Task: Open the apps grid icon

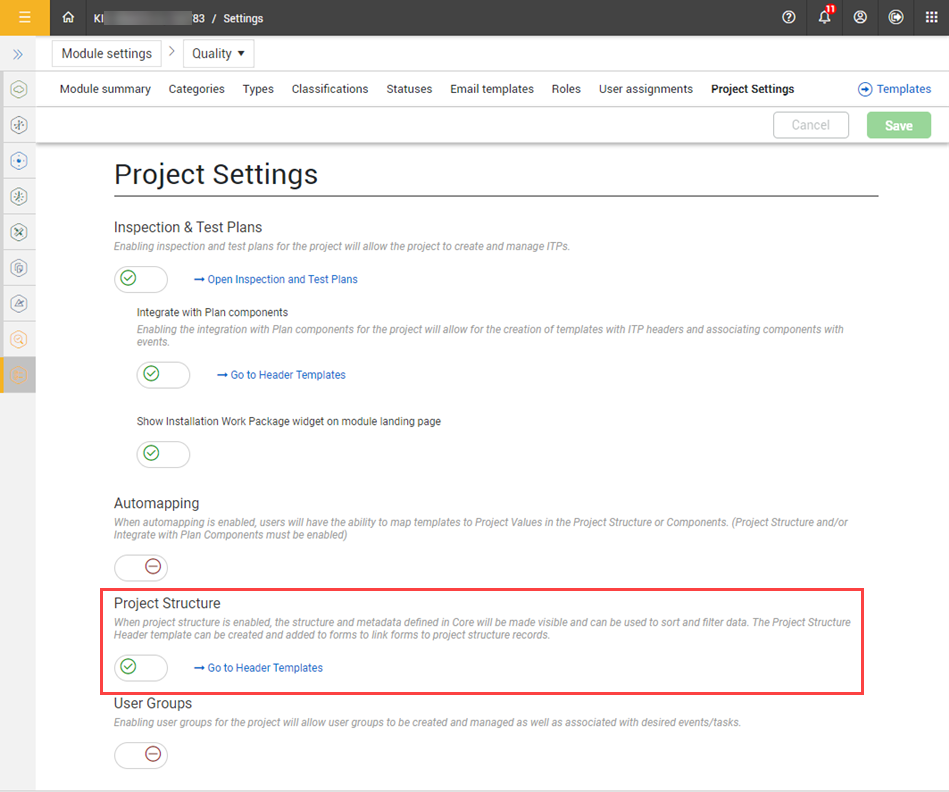Action: click(x=931, y=17)
